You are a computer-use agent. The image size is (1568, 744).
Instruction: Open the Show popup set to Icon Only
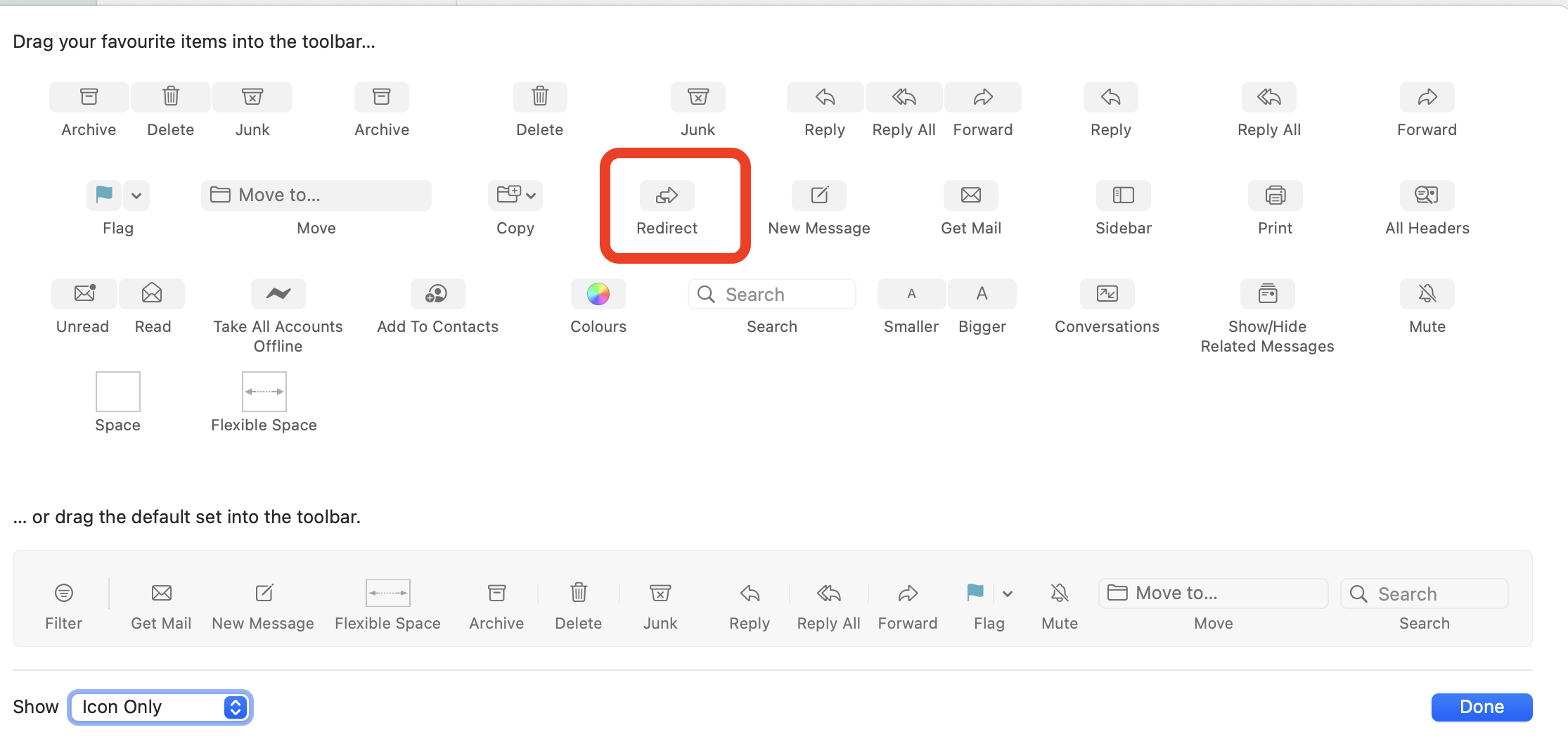tap(160, 707)
